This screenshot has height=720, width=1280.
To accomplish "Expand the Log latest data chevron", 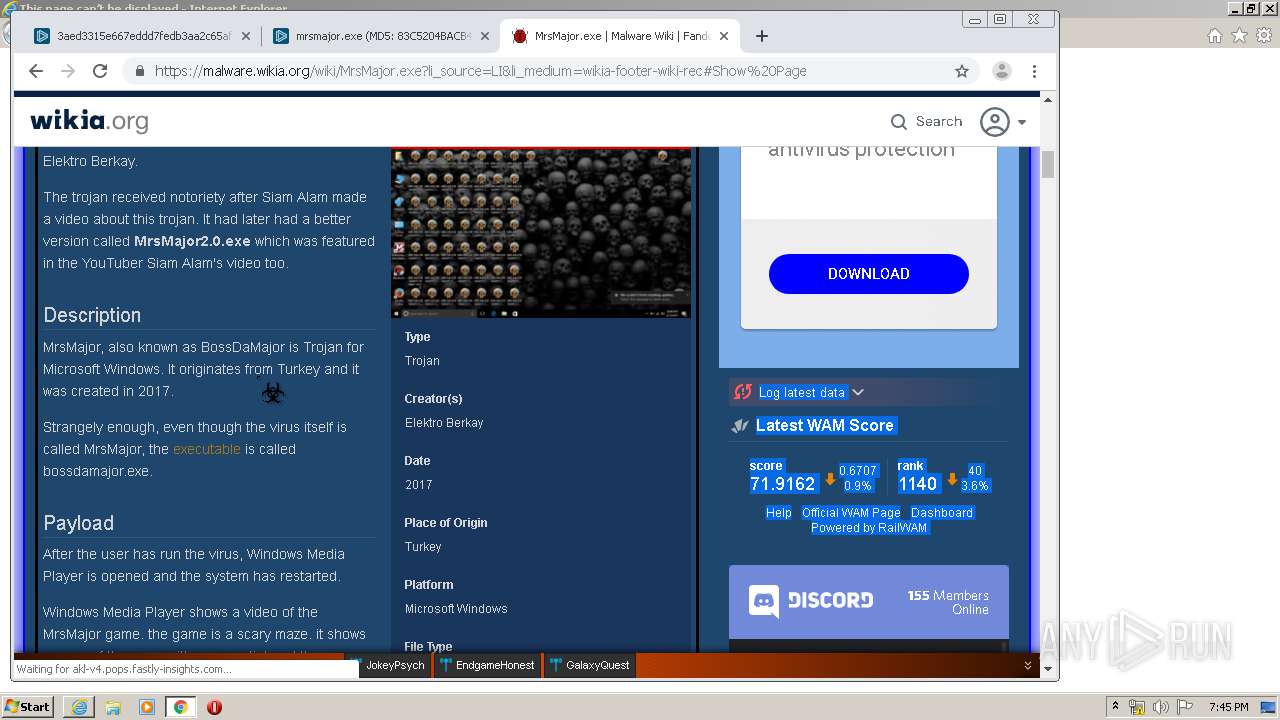I will click(x=858, y=392).
